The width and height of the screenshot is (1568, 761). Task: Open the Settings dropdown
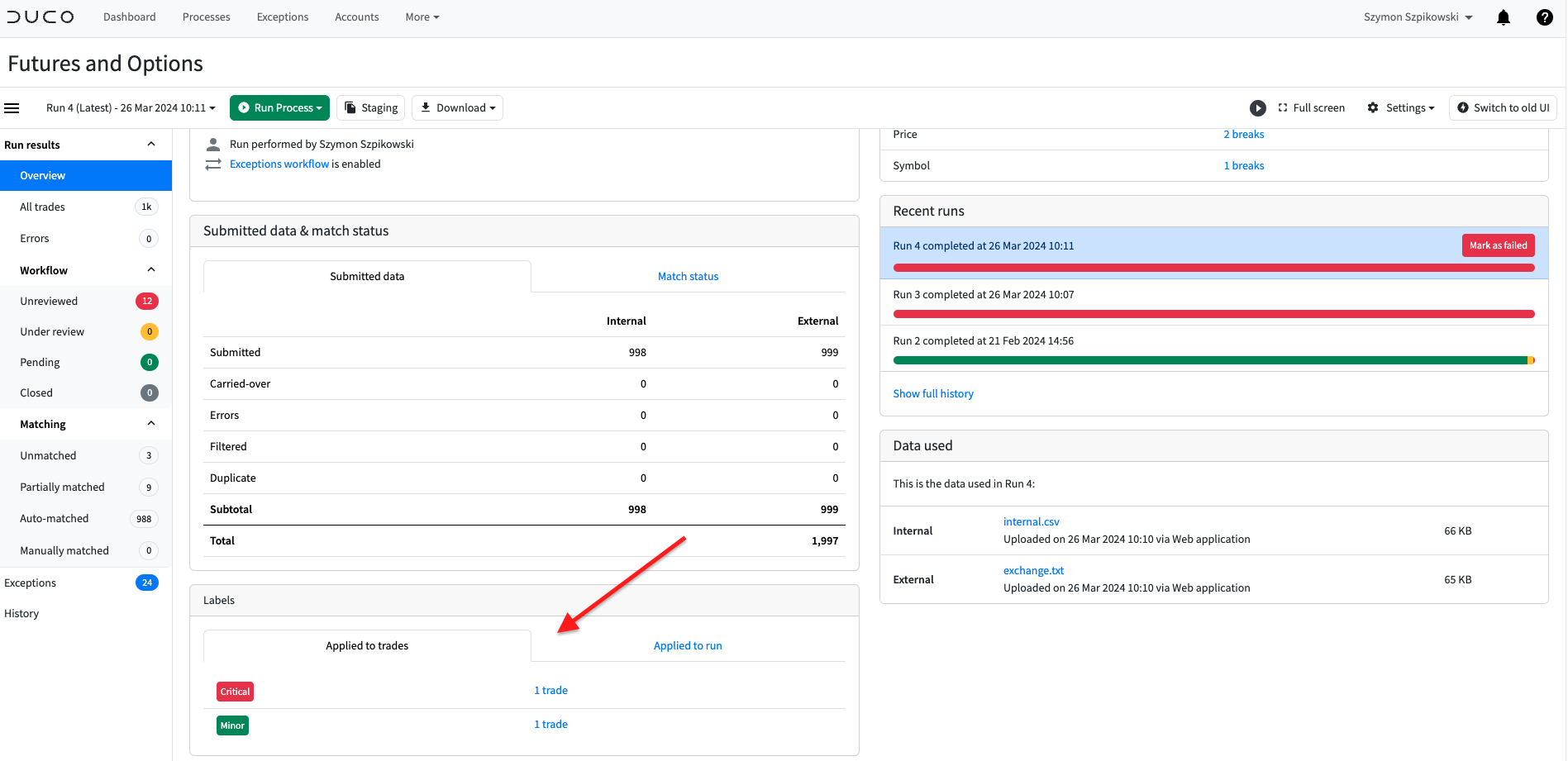1401,108
